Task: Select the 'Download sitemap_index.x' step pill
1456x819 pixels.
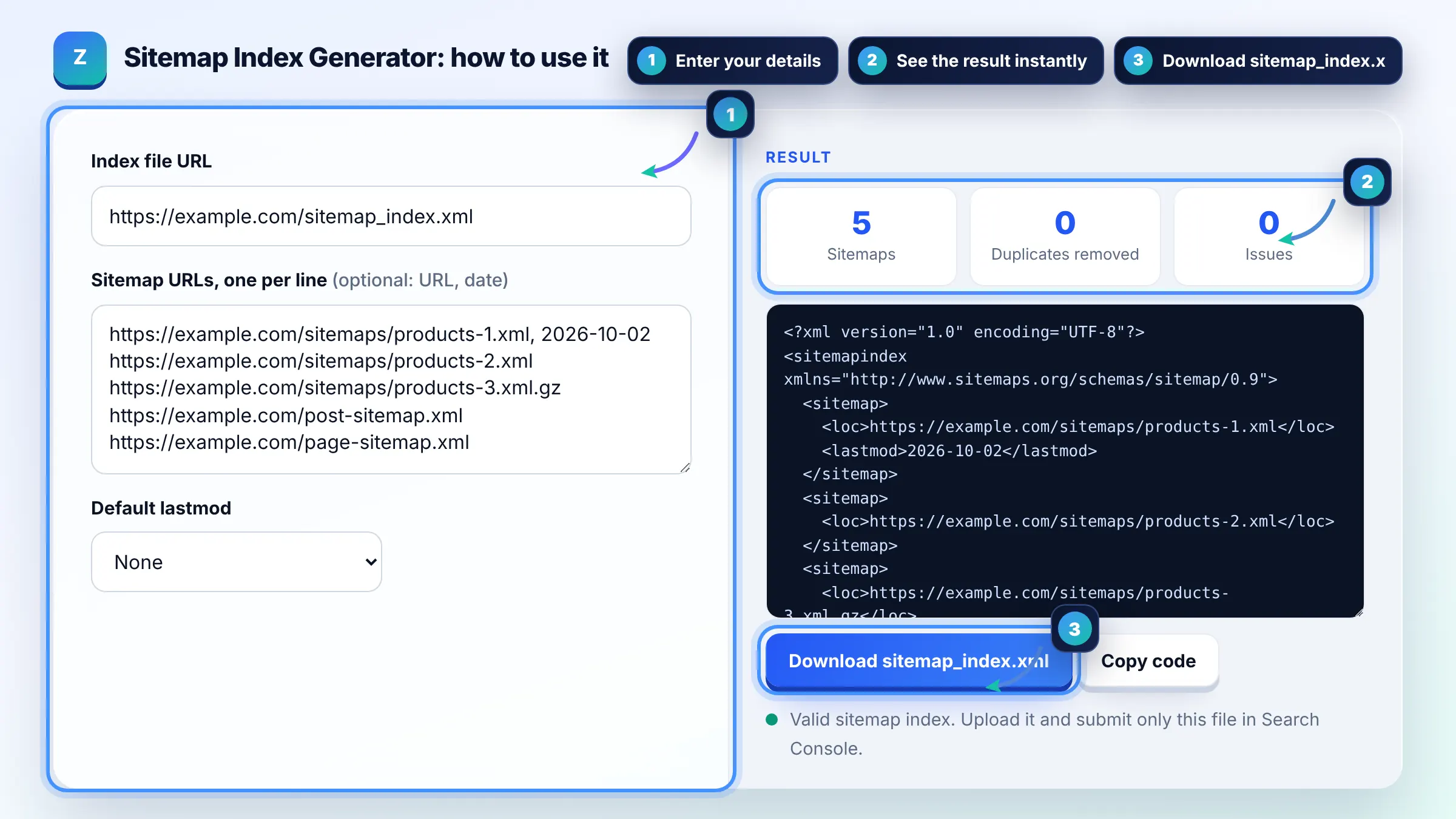Action: click(x=1258, y=61)
